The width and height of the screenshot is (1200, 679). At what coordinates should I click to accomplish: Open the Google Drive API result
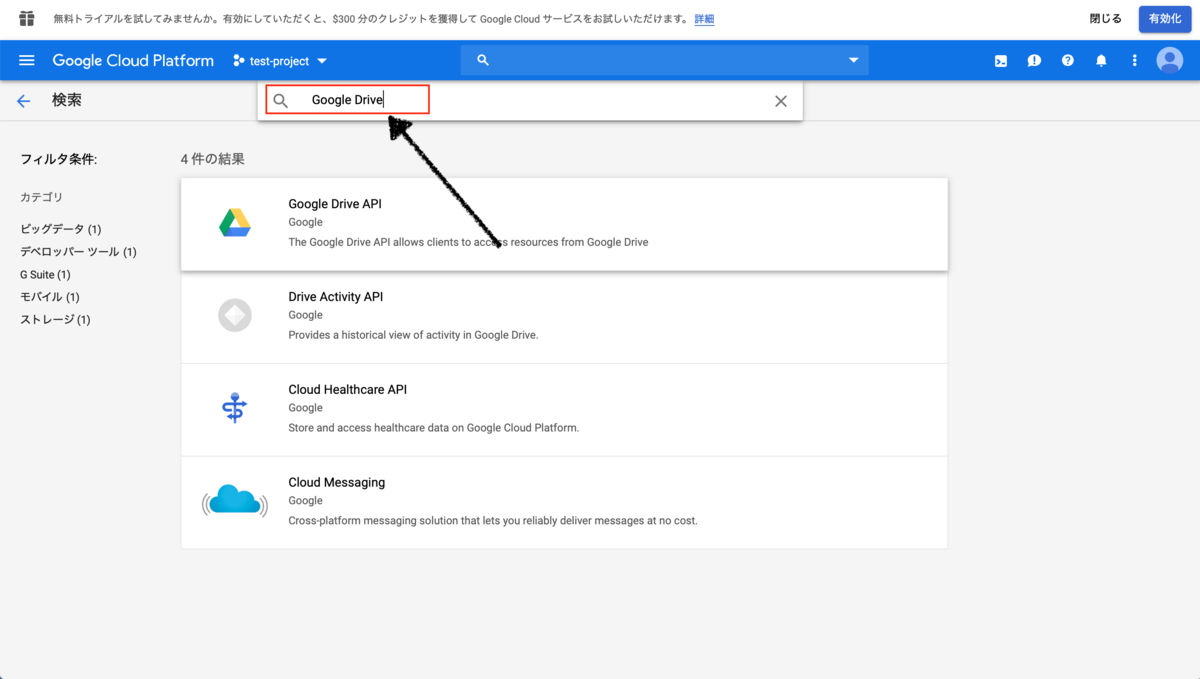pyautogui.click(x=564, y=224)
